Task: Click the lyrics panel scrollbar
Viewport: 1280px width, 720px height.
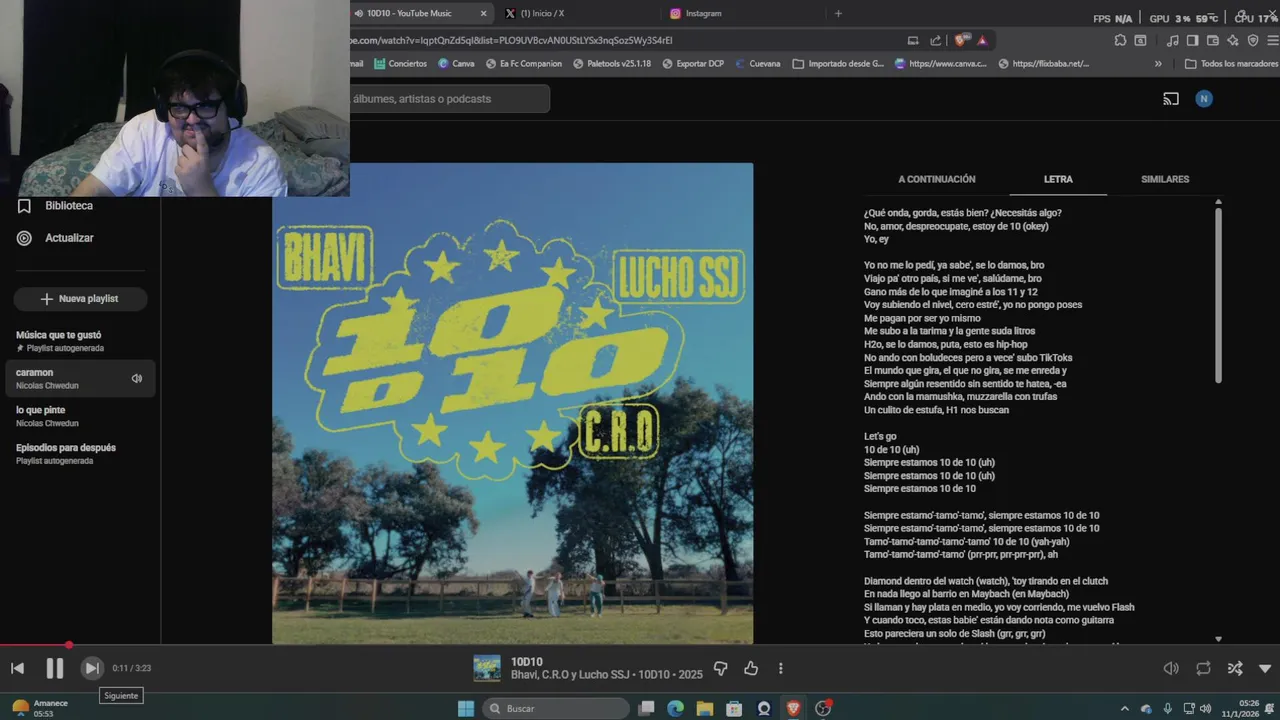Action: (1218, 294)
